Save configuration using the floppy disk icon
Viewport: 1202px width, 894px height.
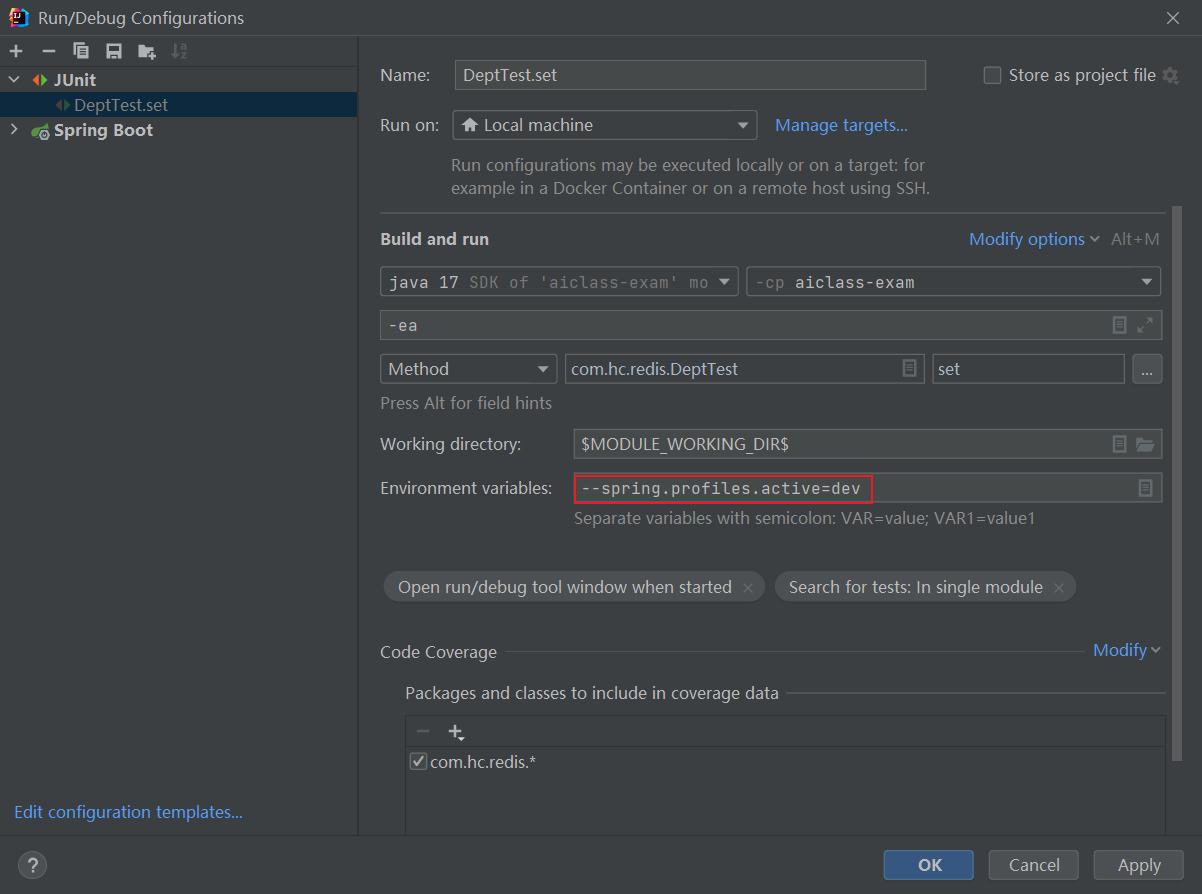coord(114,51)
